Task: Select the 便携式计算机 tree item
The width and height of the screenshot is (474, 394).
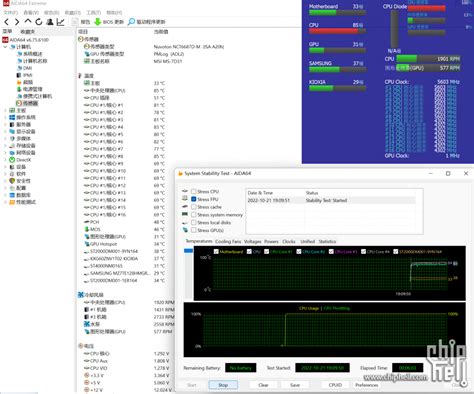Action: (x=34, y=96)
